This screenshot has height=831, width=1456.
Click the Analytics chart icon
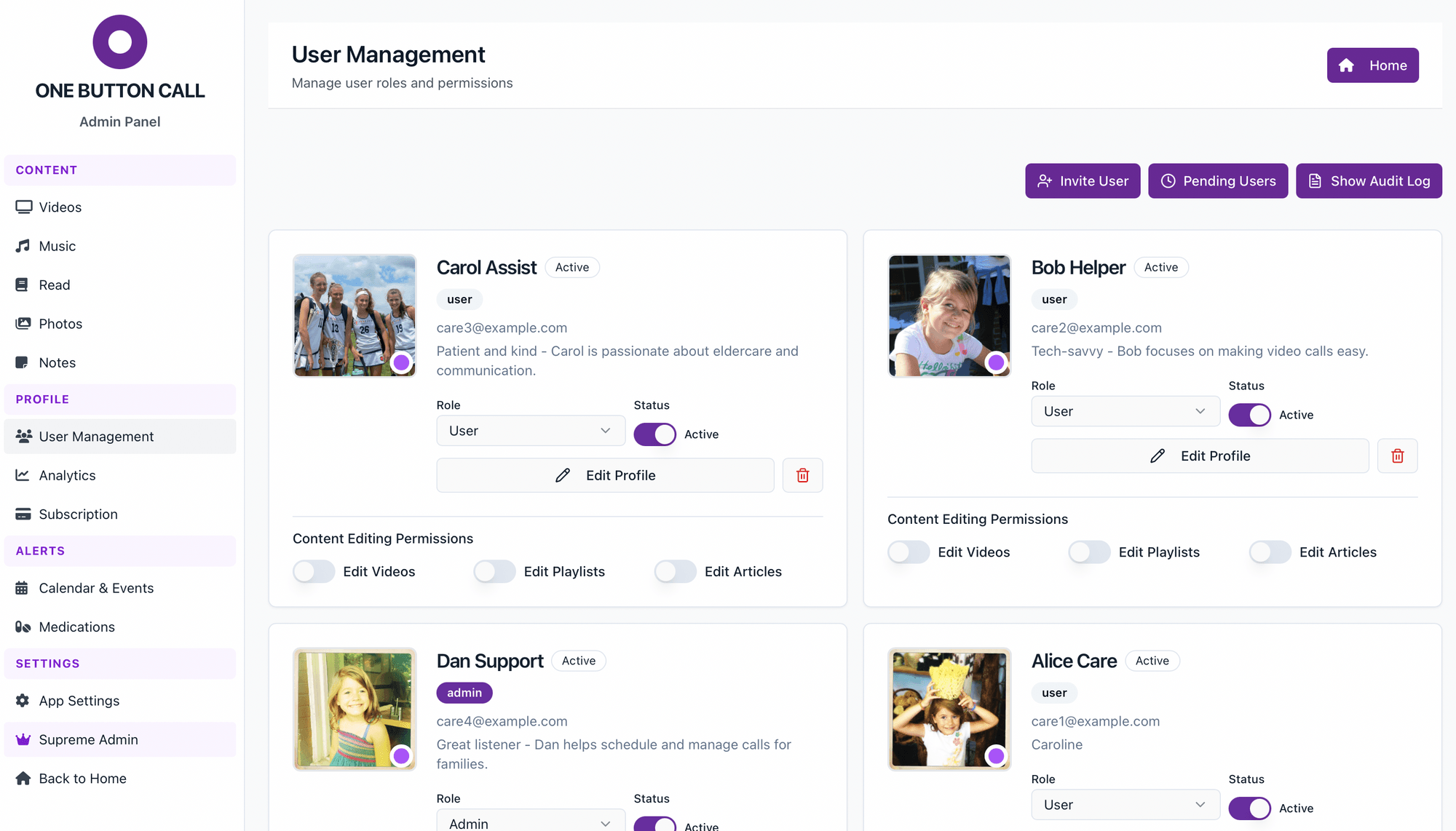[x=23, y=475]
